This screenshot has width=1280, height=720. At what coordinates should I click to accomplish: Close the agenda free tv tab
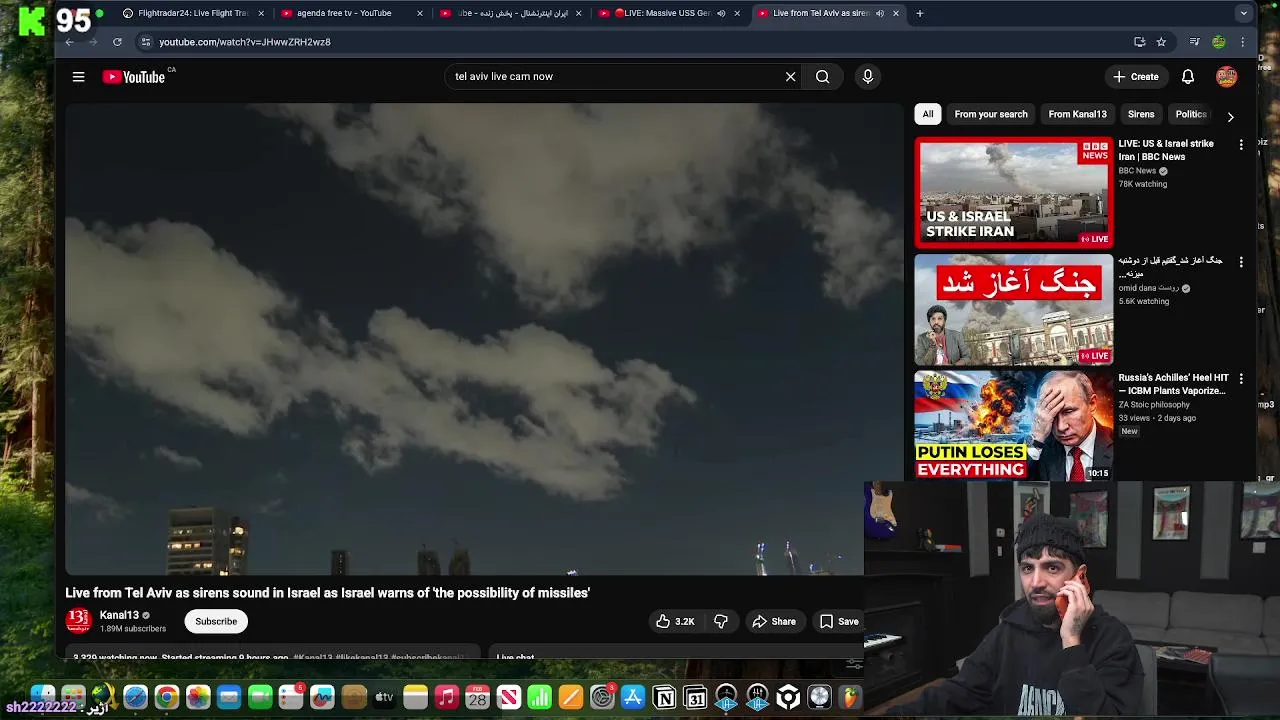point(420,13)
